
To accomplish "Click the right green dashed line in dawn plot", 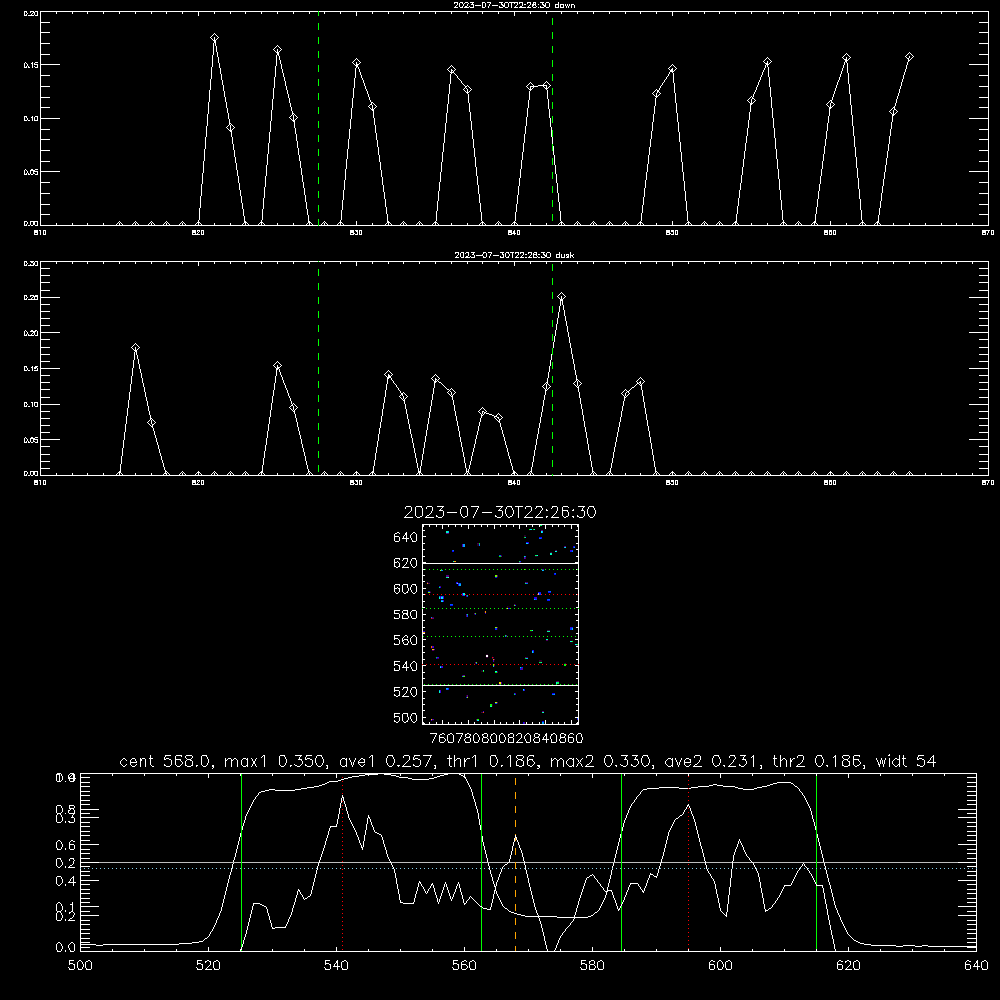I will (552, 118).
